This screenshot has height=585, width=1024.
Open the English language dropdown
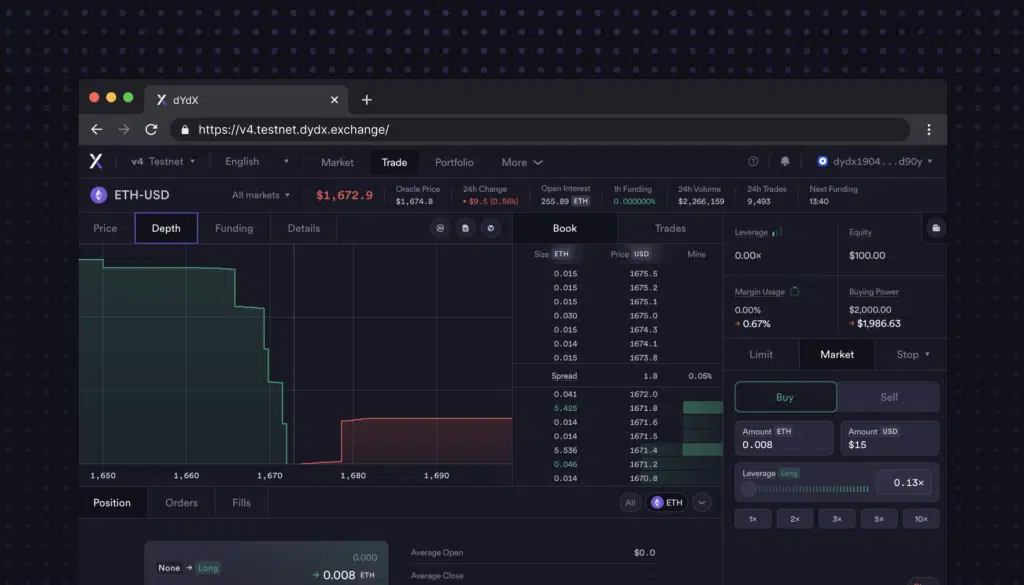256,161
